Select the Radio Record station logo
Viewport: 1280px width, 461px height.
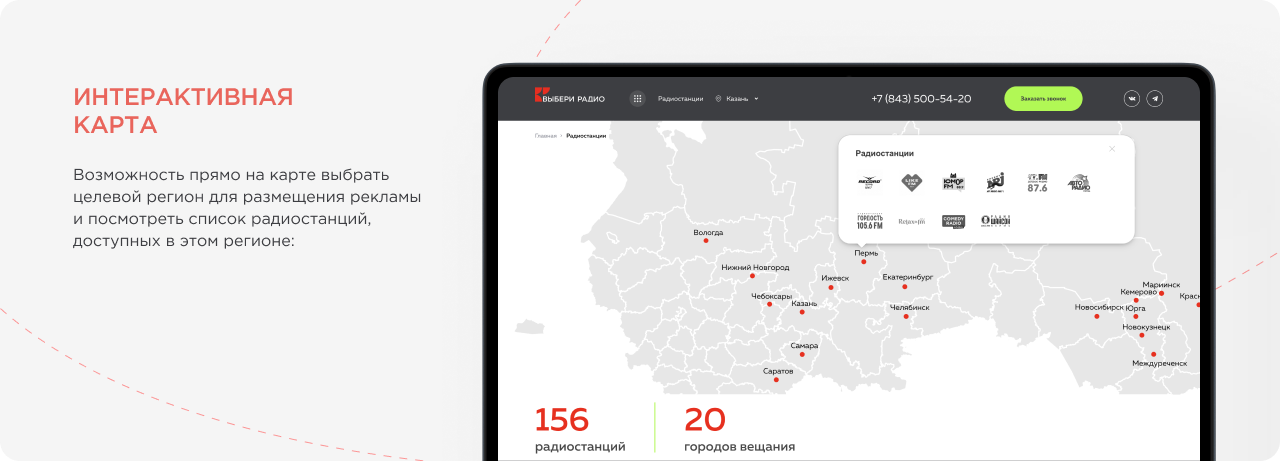point(868,182)
